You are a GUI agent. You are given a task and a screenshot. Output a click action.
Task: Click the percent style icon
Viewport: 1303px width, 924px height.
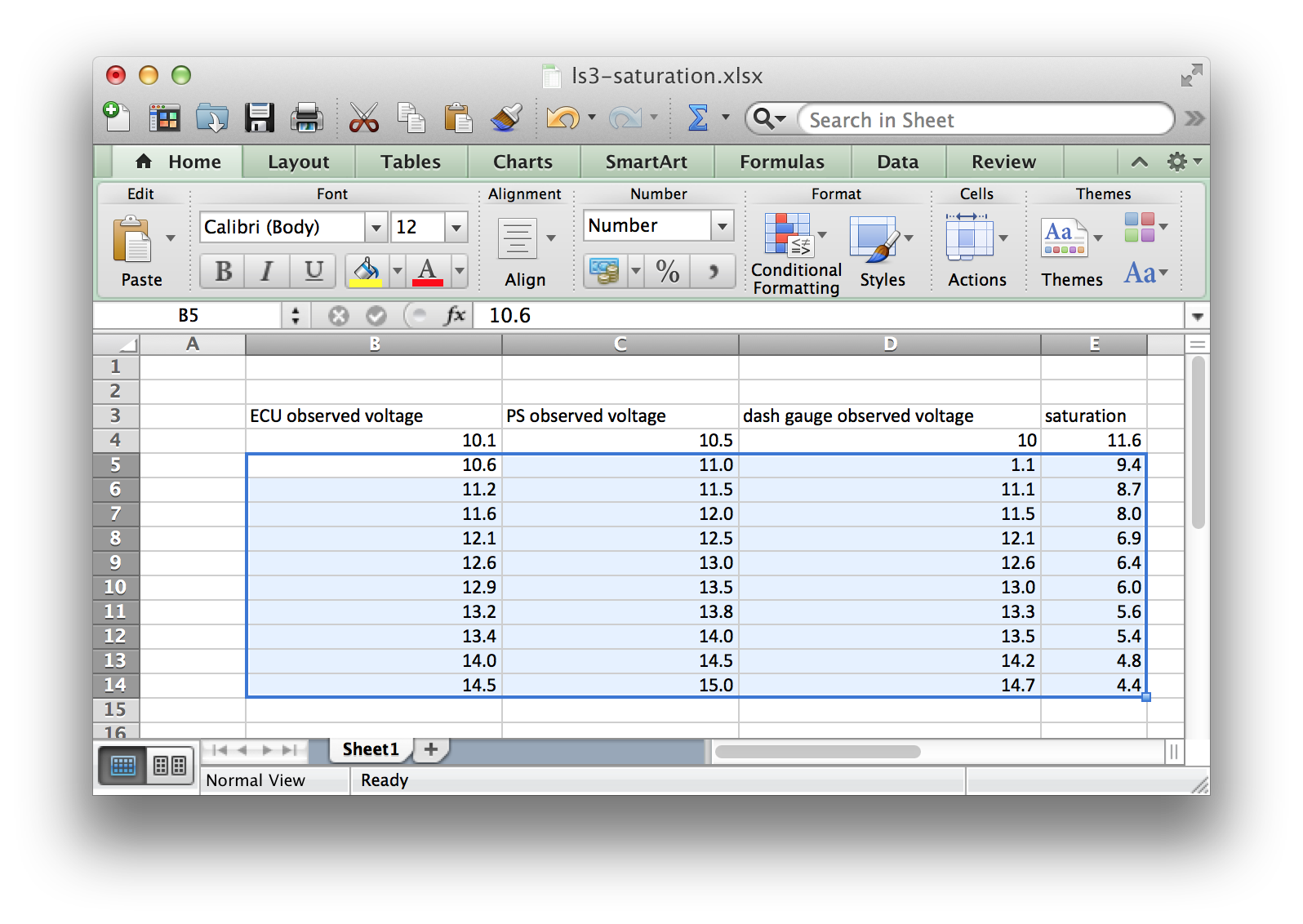pyautogui.click(x=668, y=271)
